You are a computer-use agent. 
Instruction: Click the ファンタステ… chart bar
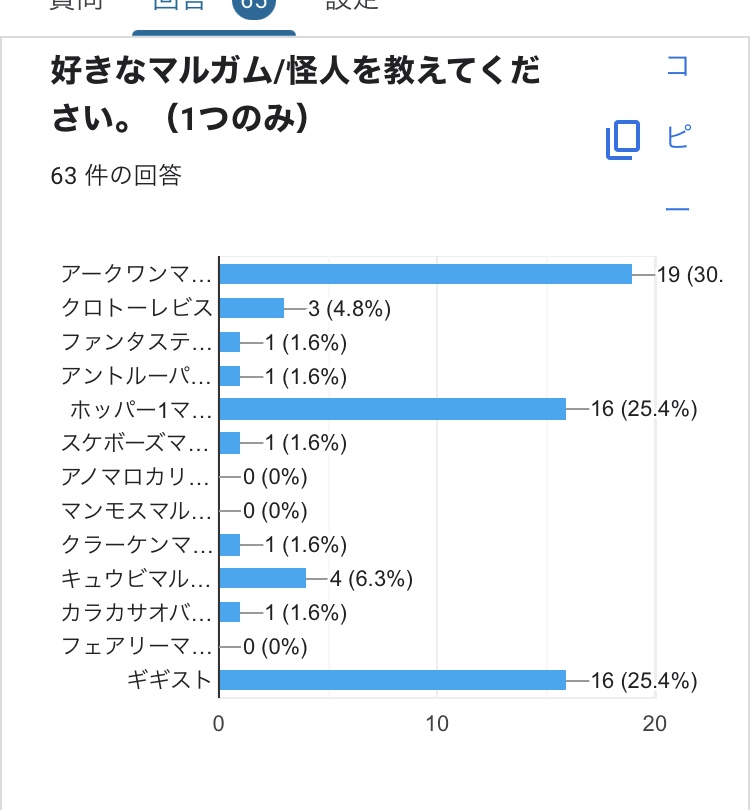pyautogui.click(x=230, y=342)
